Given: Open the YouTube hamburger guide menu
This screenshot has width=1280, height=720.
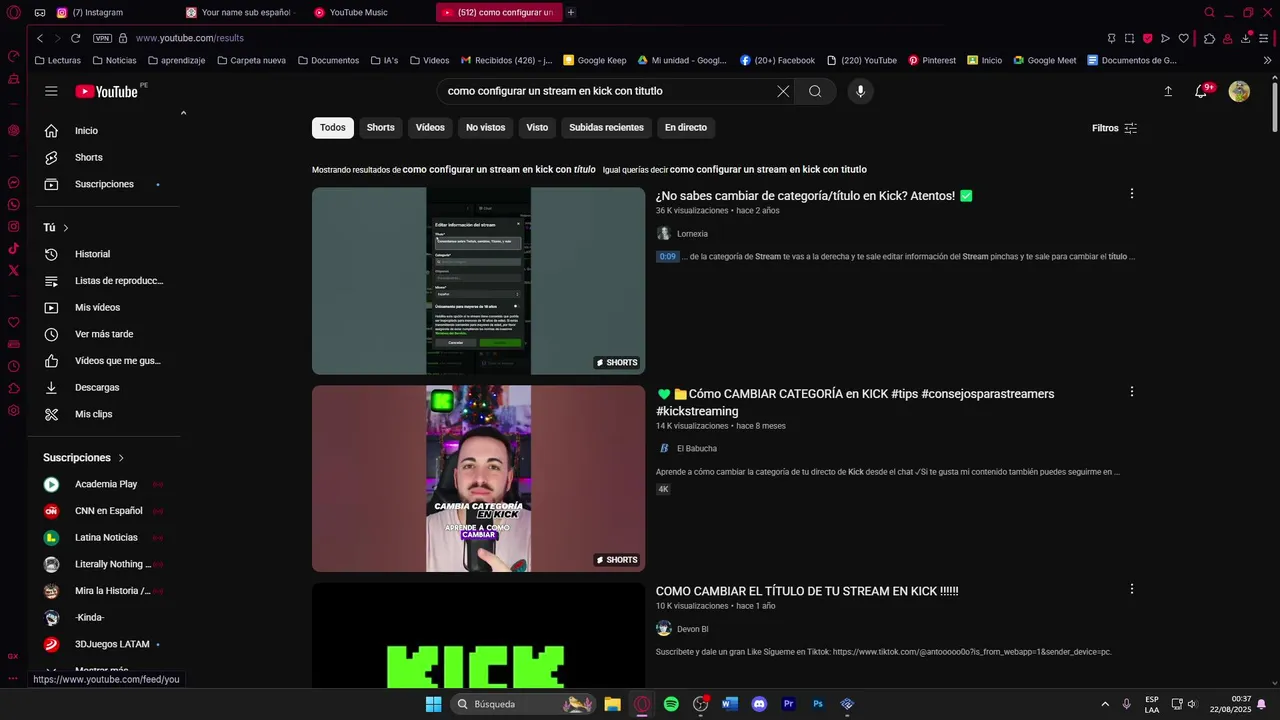Looking at the screenshot, I should tap(51, 91).
